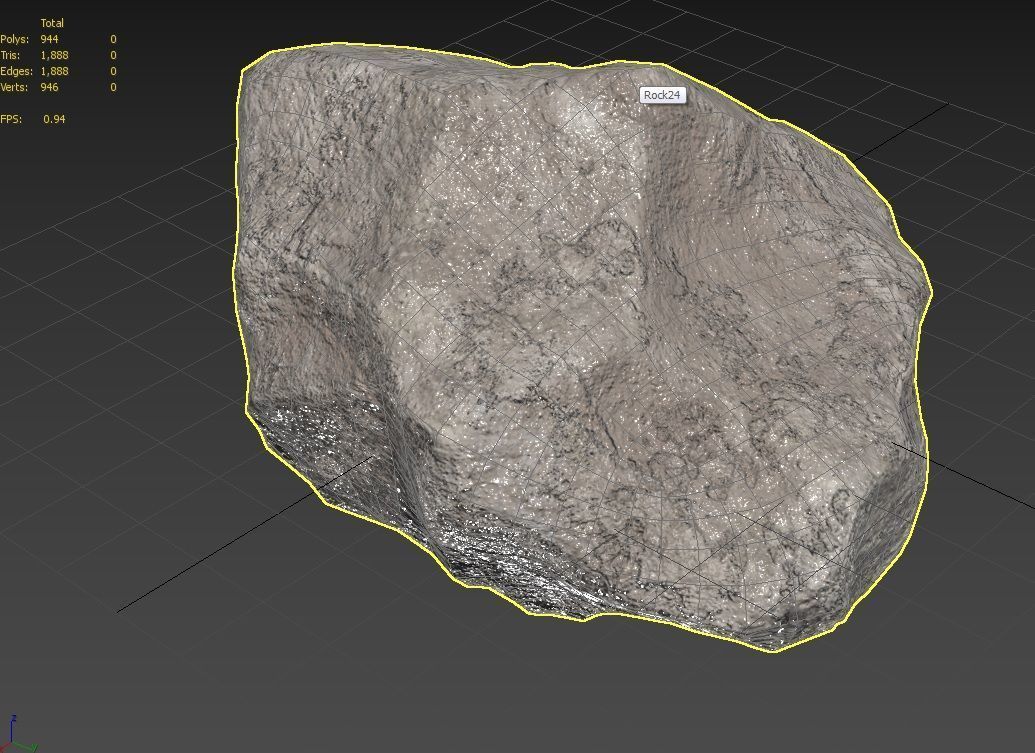Click the Polys count value 944
The height and width of the screenshot is (753, 1035).
[50, 39]
